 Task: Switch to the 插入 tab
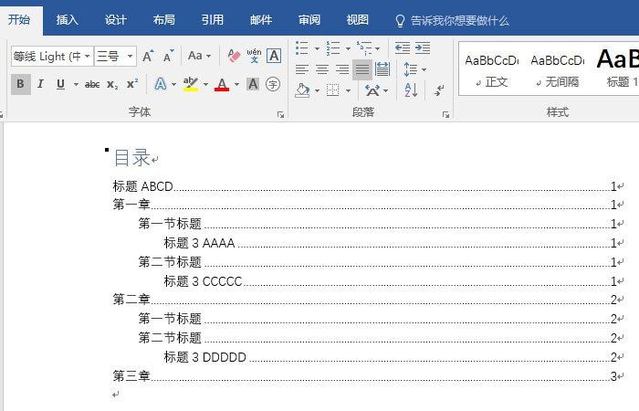pyautogui.click(x=67, y=20)
